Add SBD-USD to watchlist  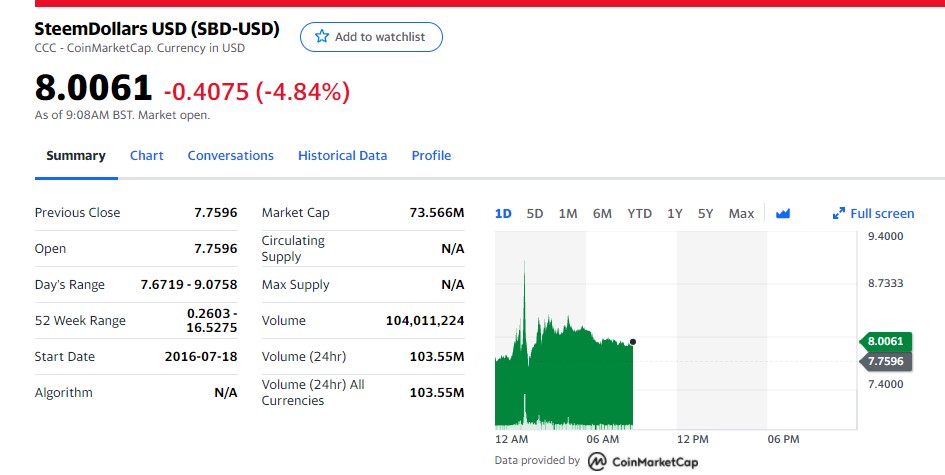coord(371,37)
